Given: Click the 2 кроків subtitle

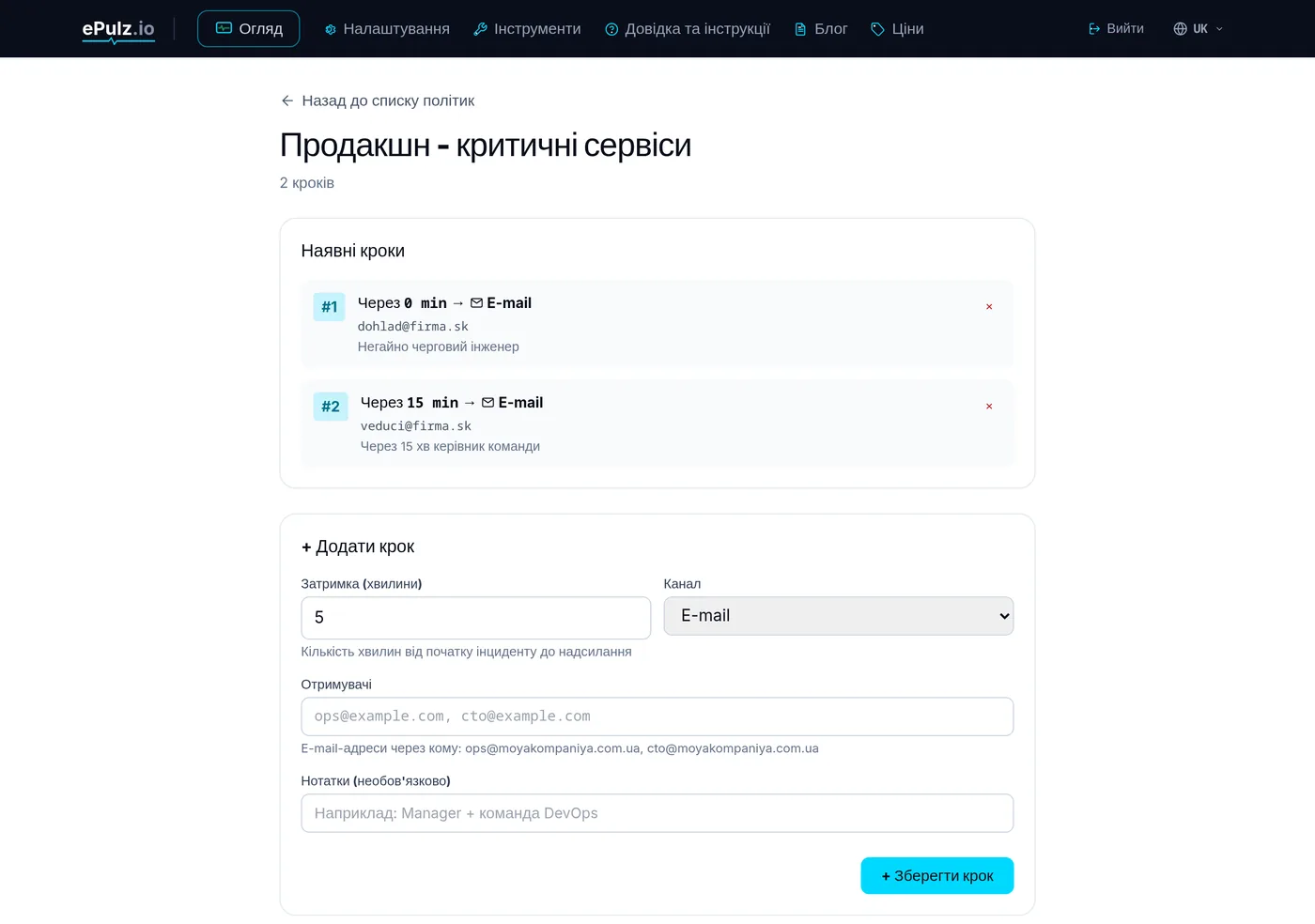Looking at the screenshot, I should point(307,183).
